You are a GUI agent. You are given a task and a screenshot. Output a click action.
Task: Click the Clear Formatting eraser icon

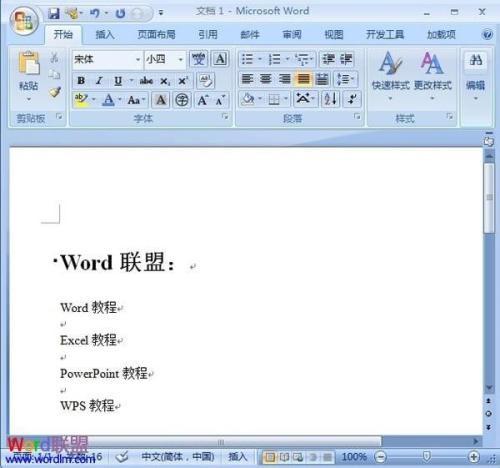[206, 80]
